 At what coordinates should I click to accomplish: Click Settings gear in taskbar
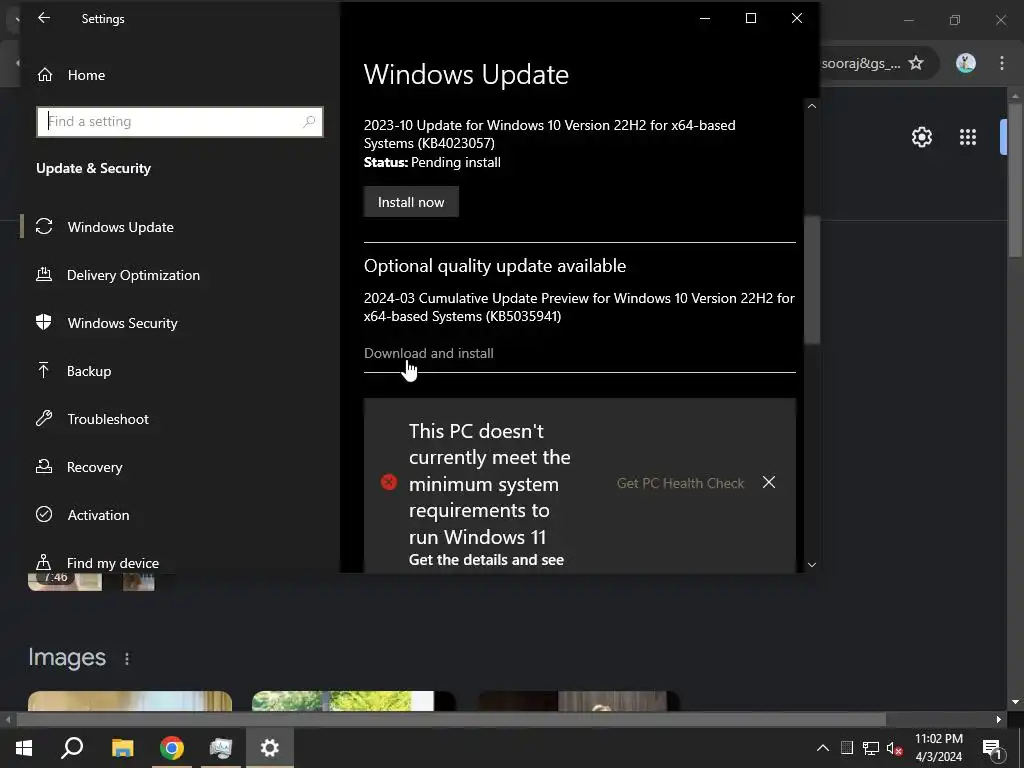coord(270,748)
